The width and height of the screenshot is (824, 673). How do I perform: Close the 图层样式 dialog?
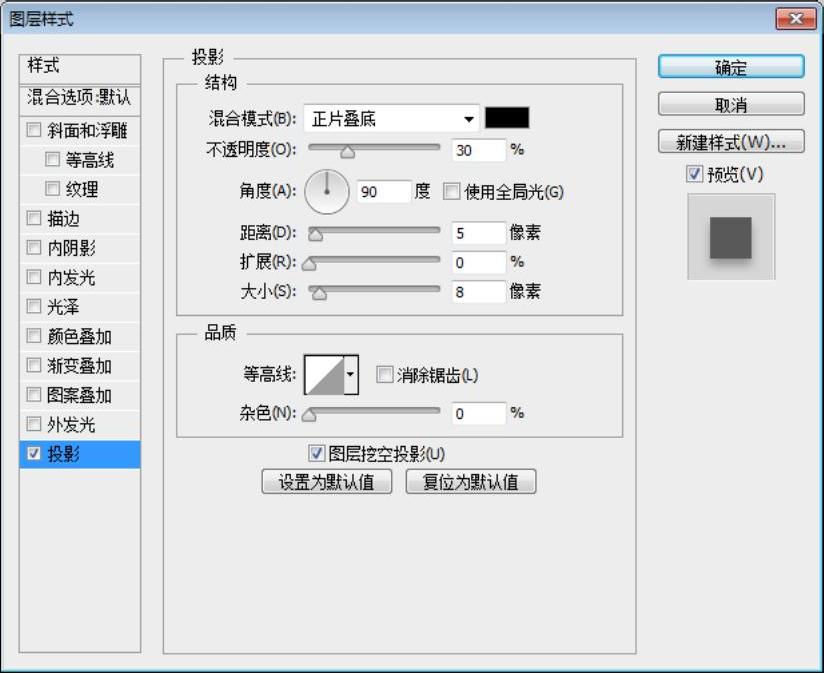click(x=796, y=18)
